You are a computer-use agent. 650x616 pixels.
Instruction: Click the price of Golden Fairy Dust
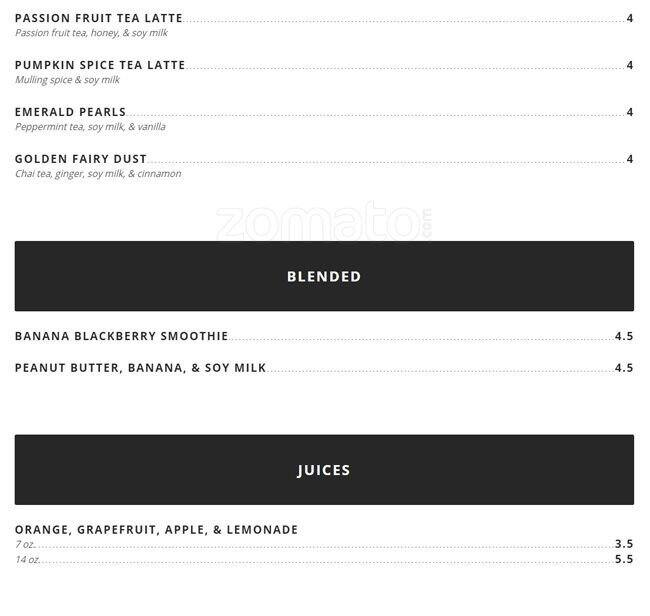tap(630, 159)
